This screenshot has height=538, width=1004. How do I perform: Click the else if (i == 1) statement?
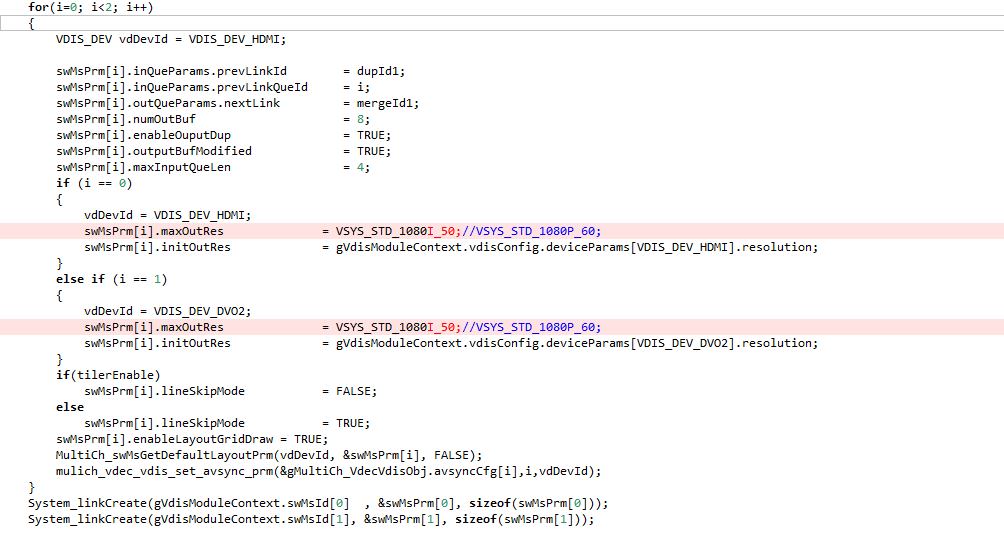tap(111, 279)
